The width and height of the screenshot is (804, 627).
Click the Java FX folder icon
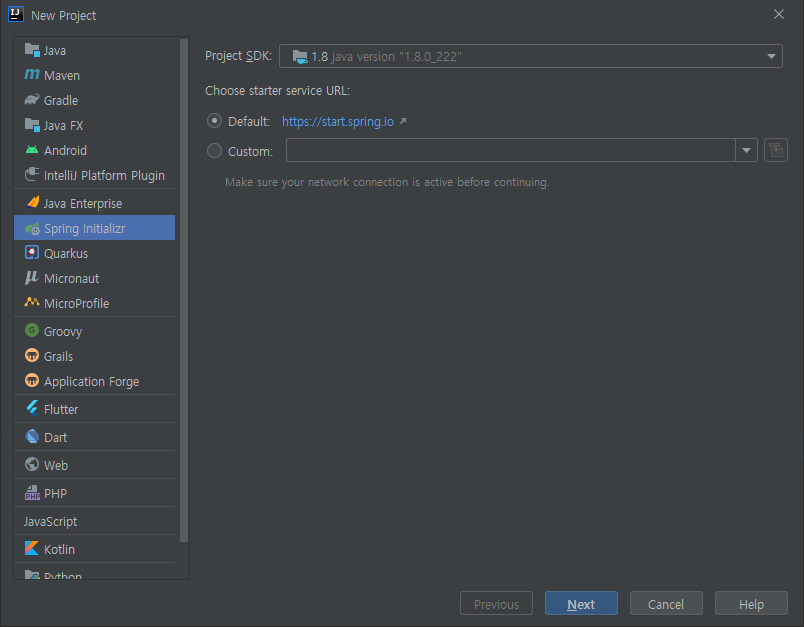pos(32,125)
